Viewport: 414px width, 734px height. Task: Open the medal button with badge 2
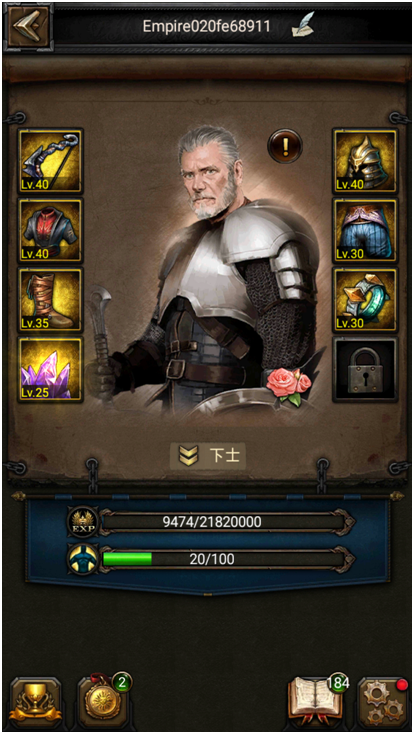coord(103,703)
